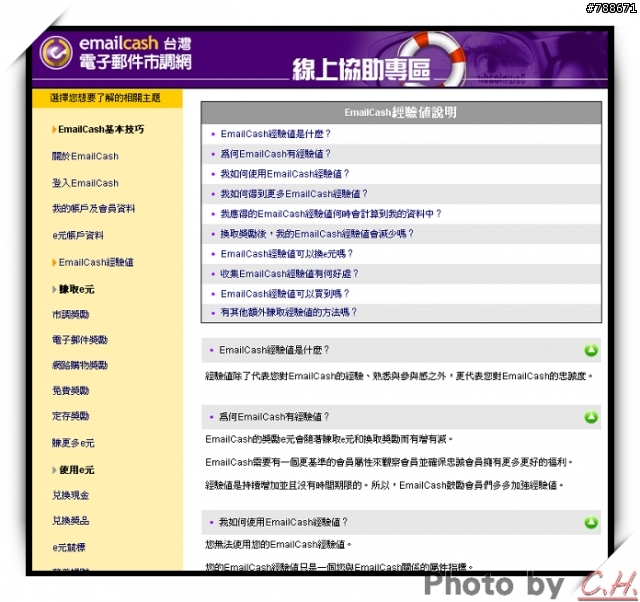Expand the '使用e元' sidebar section

point(73,470)
